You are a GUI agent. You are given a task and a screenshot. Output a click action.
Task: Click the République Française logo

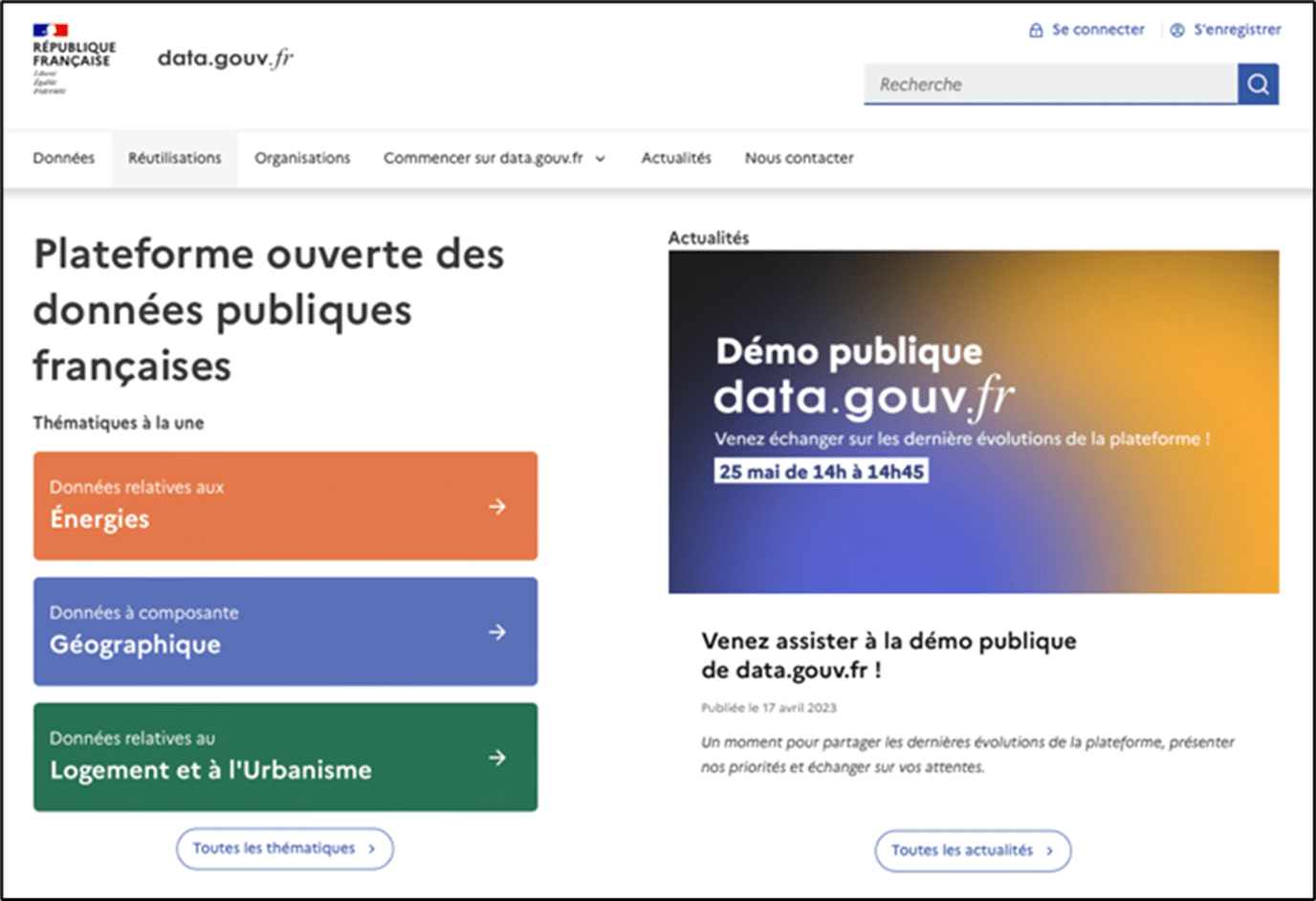pos(73,57)
